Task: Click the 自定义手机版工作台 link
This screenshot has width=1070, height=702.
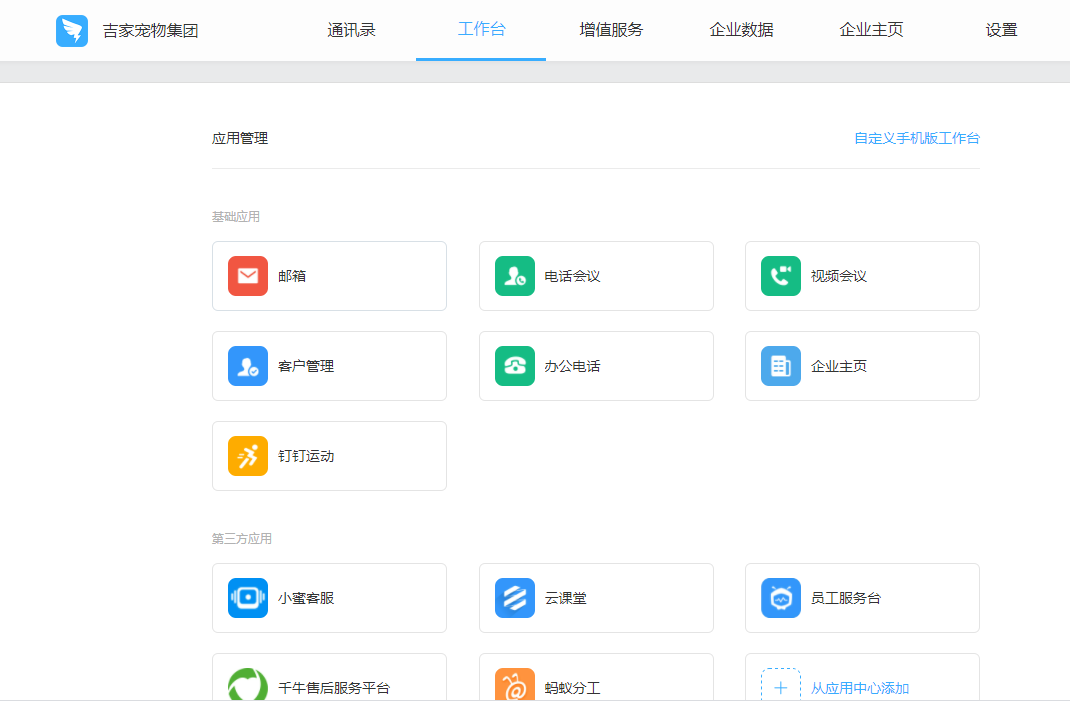Action: [916, 138]
